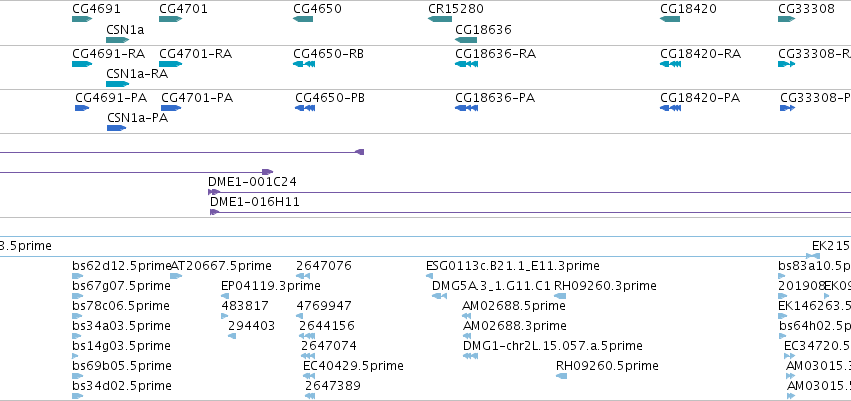Click the CG4701-RA transcript glyph
Image resolution: width=851 pixels, height=401 pixels.
[170, 64]
